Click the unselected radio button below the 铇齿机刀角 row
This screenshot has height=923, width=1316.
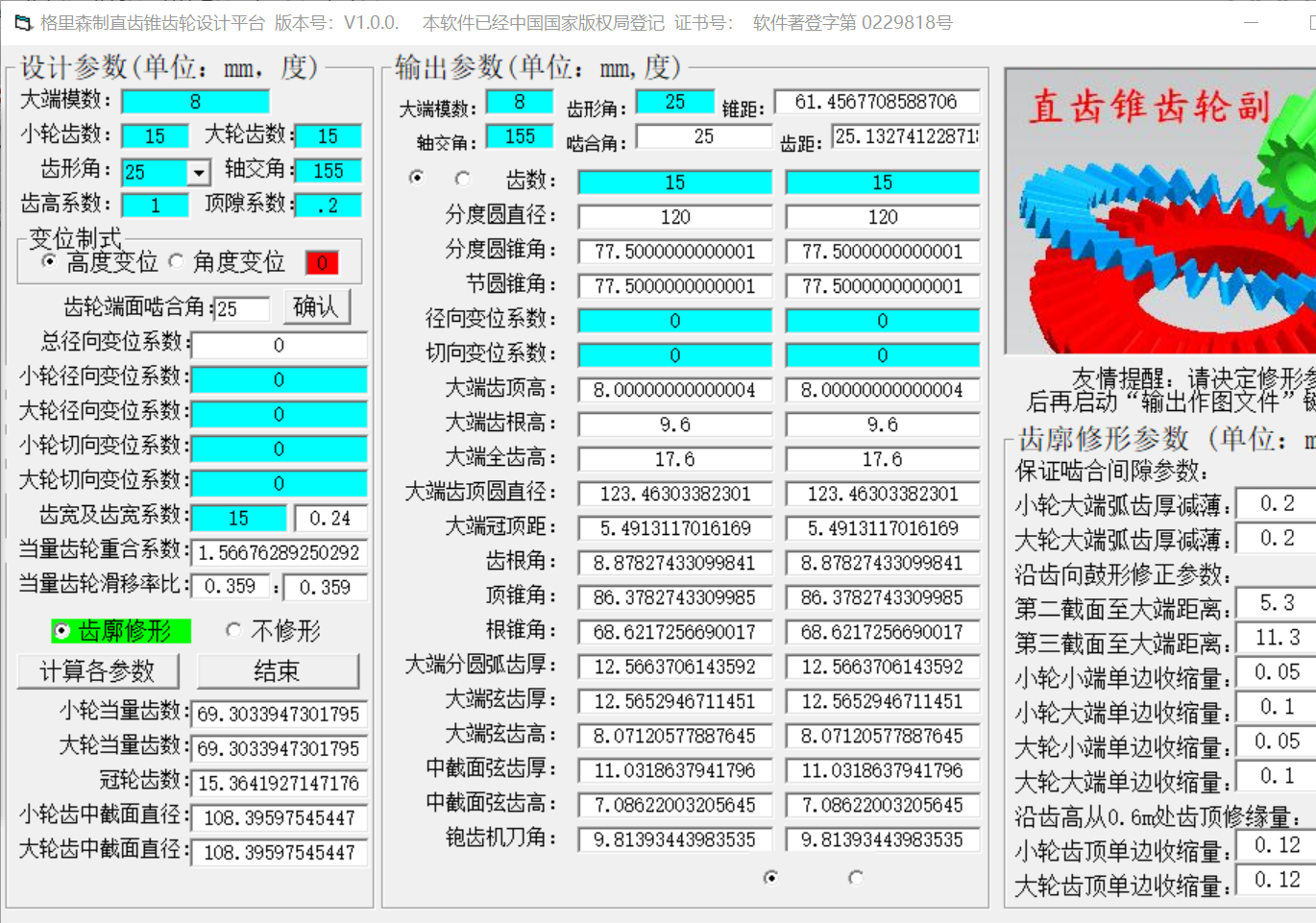pyautogui.click(x=856, y=877)
